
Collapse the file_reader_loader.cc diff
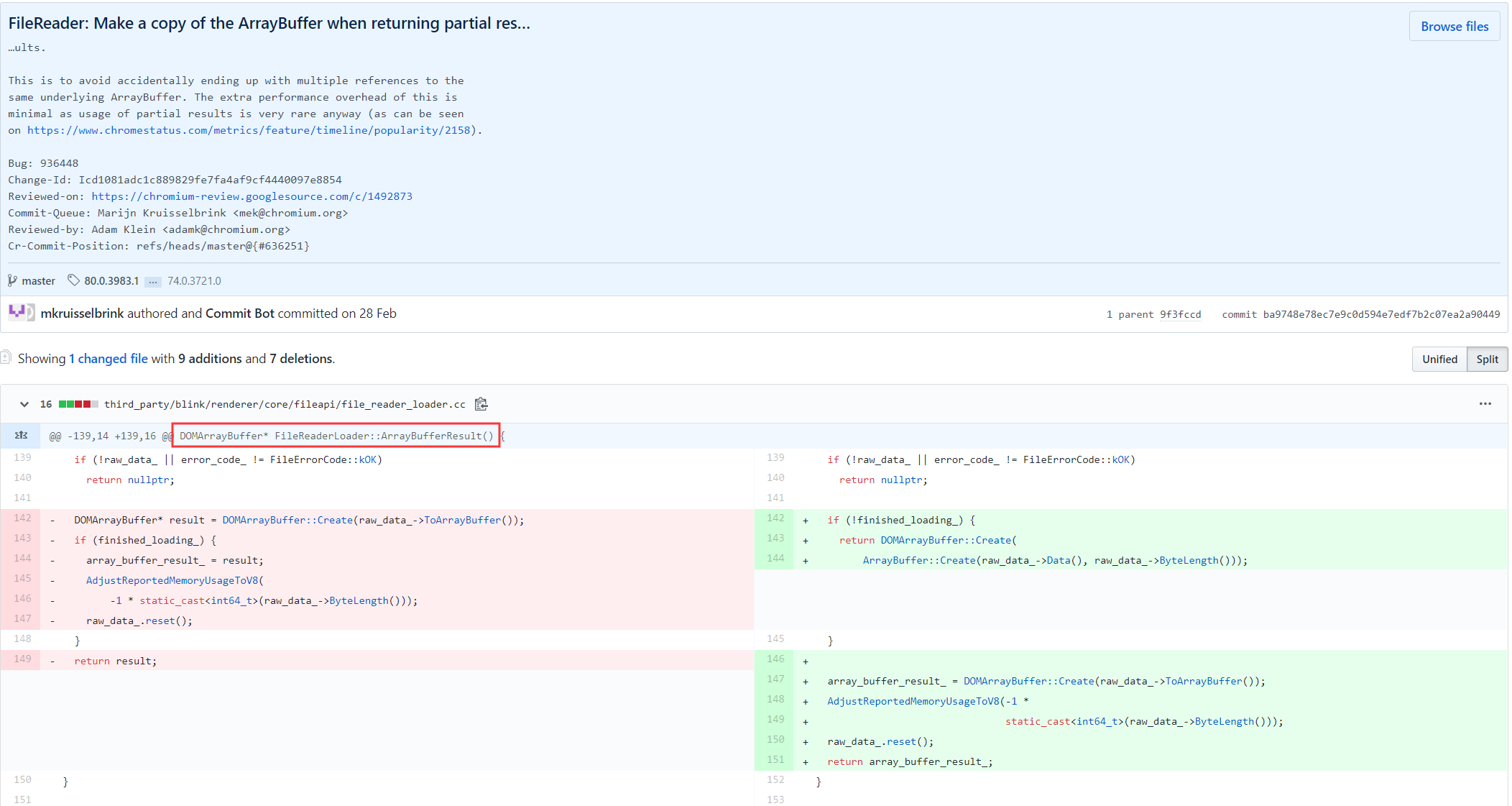point(24,404)
